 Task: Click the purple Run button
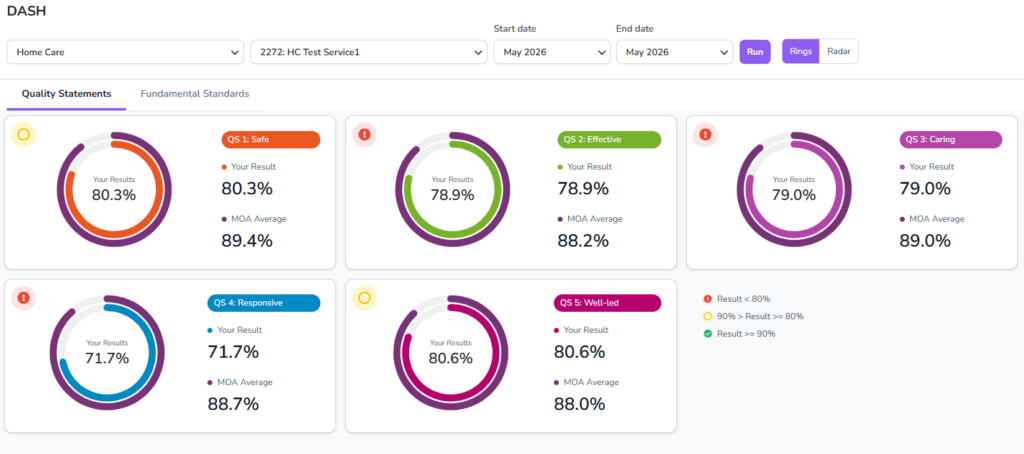coord(755,52)
